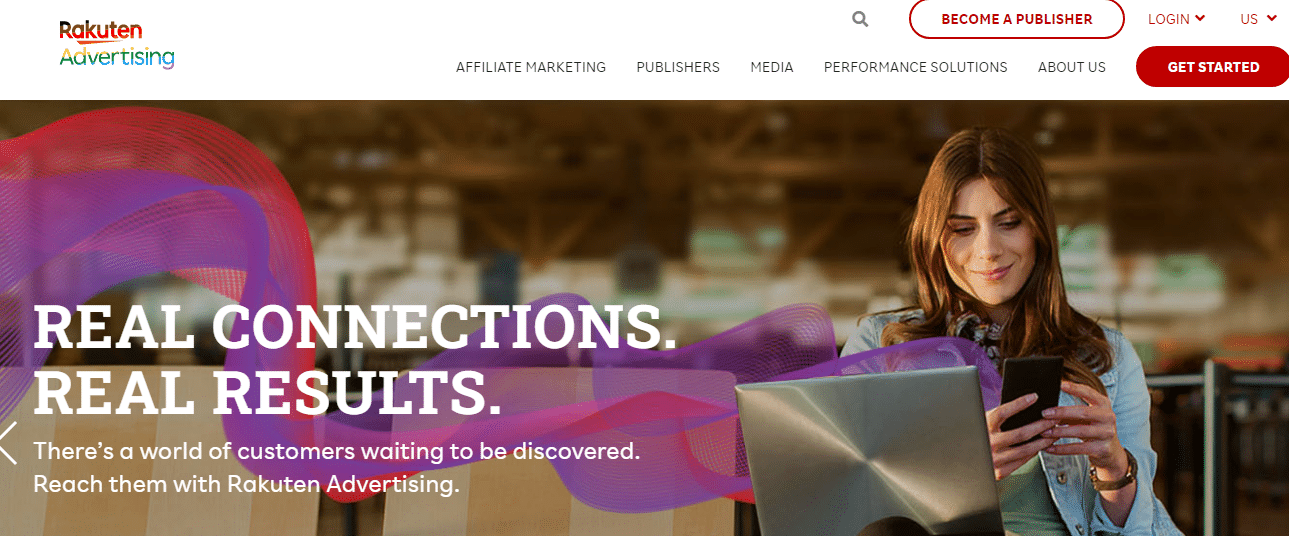Click the Real Connections headline text

[x=355, y=327]
